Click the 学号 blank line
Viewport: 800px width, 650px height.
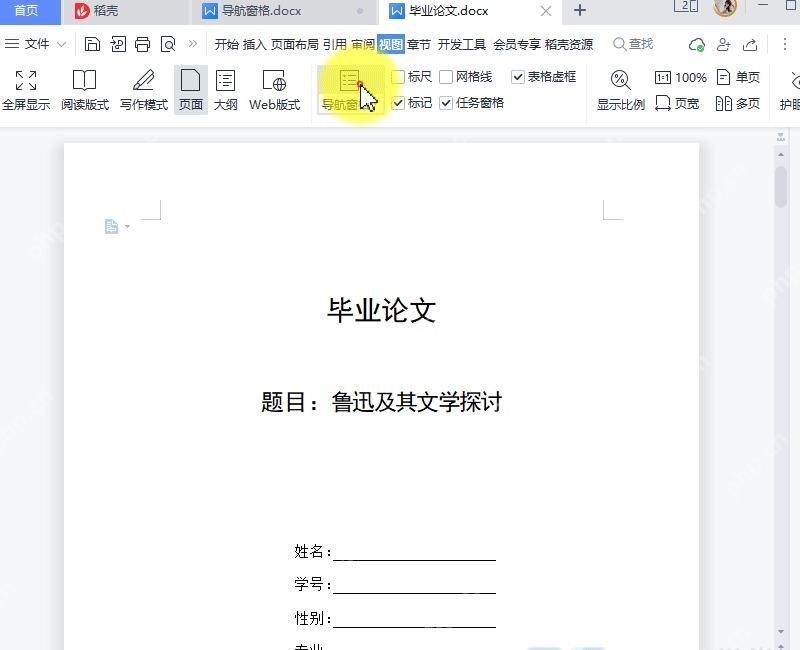click(414, 585)
